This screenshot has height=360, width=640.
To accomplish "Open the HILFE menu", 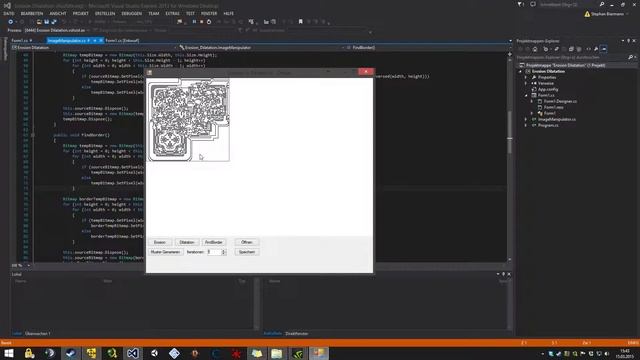I will coord(229,13).
